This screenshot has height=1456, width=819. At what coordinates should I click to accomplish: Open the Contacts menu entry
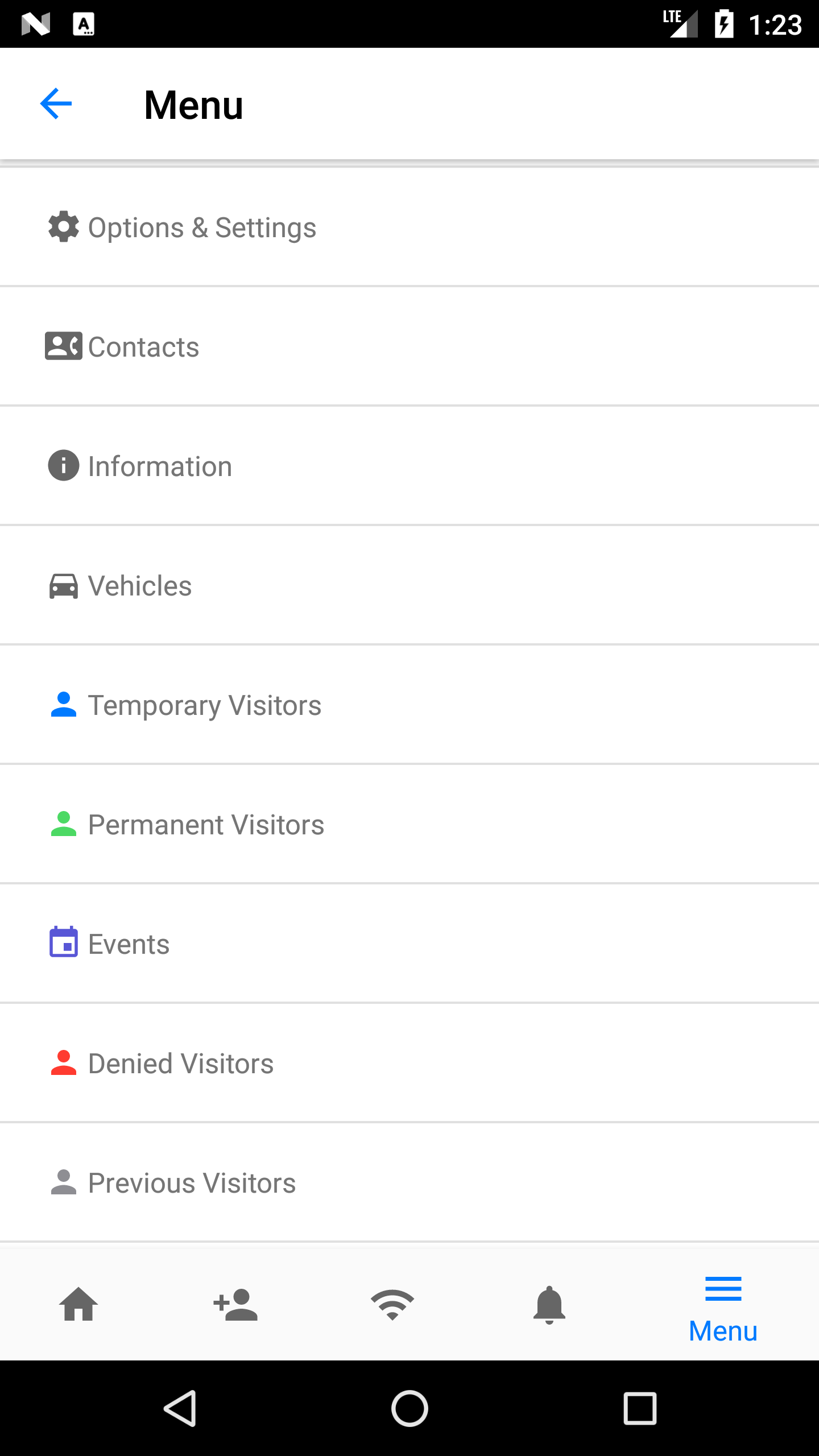(x=409, y=347)
